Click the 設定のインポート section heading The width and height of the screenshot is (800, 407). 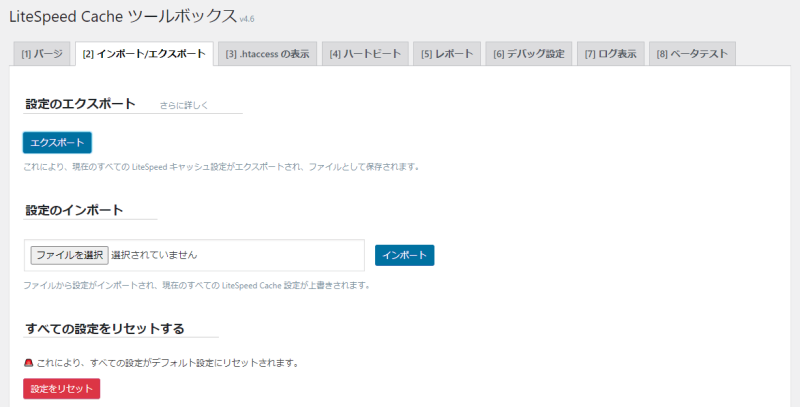[x=74, y=210]
